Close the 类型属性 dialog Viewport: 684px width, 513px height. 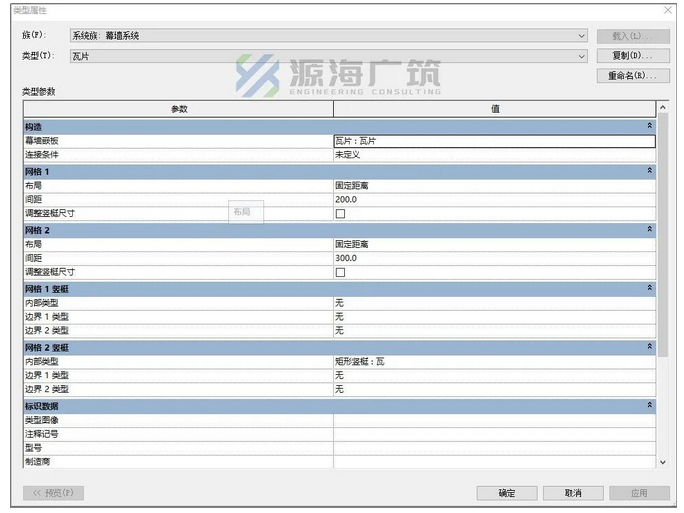(x=668, y=10)
